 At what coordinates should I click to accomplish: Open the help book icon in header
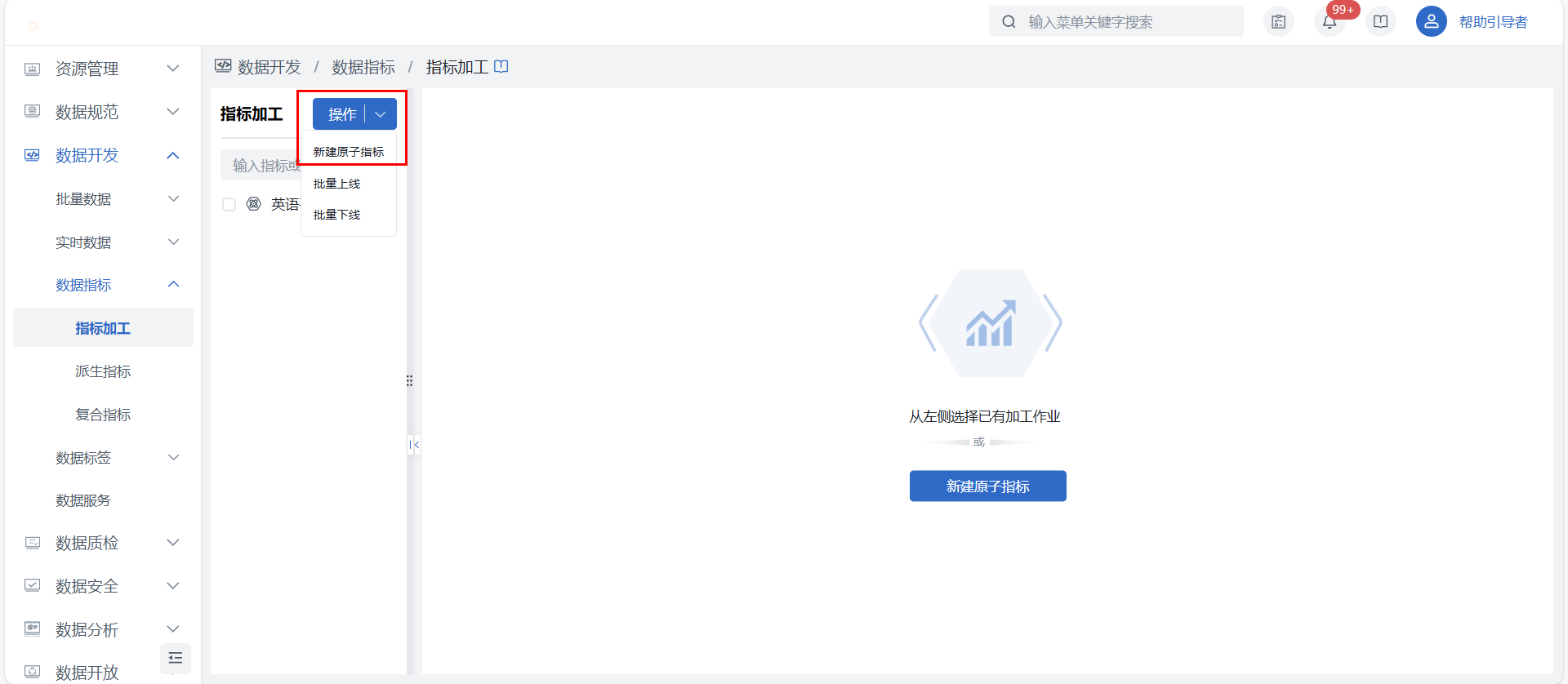(1381, 22)
